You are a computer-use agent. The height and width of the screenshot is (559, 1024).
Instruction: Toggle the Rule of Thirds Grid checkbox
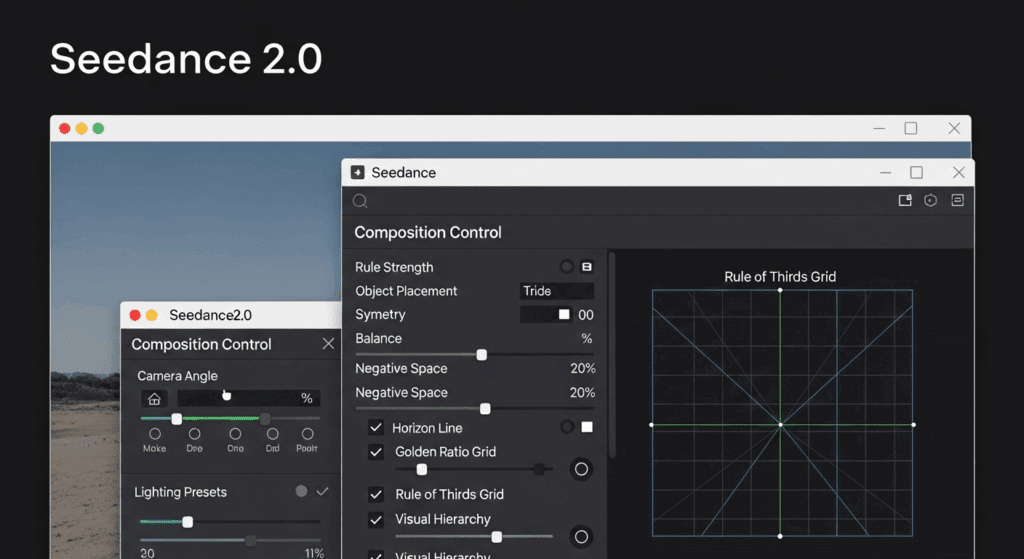376,494
